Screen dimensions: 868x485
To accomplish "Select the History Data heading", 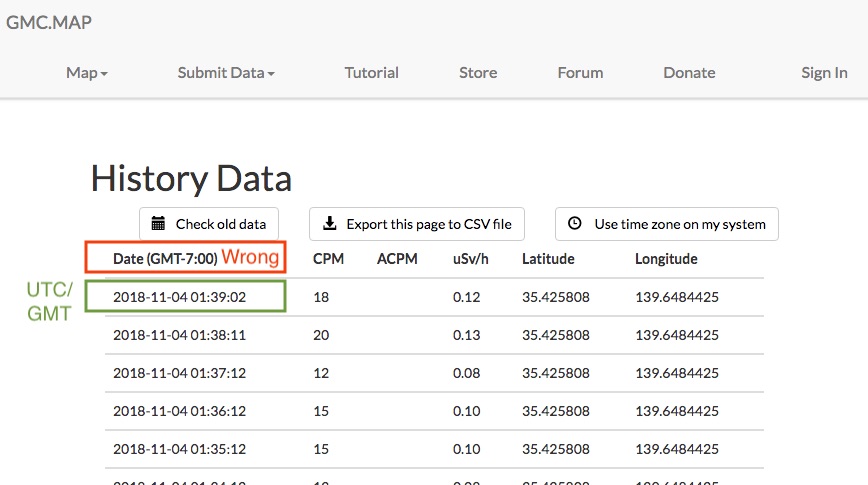I will pos(192,179).
